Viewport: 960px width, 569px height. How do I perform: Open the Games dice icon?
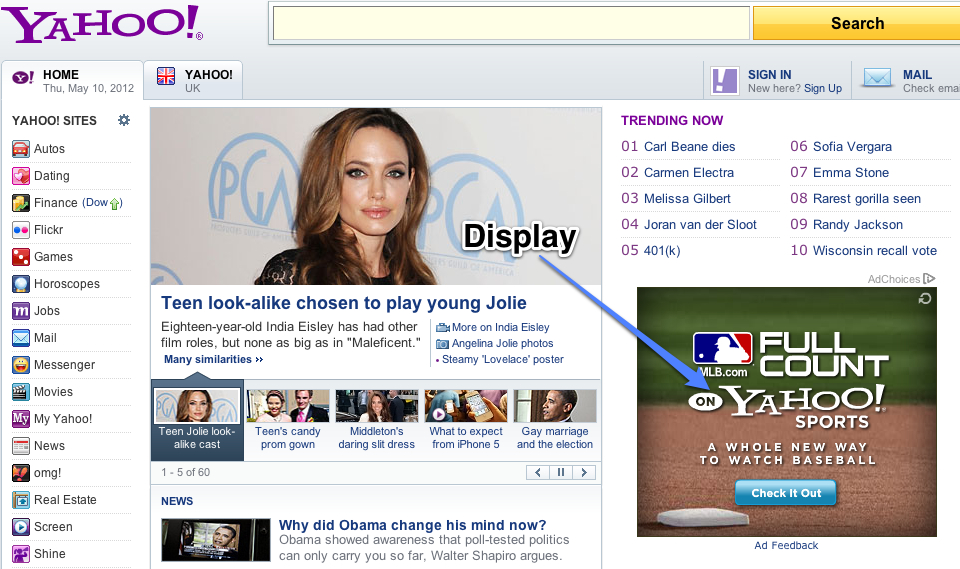(x=21, y=257)
